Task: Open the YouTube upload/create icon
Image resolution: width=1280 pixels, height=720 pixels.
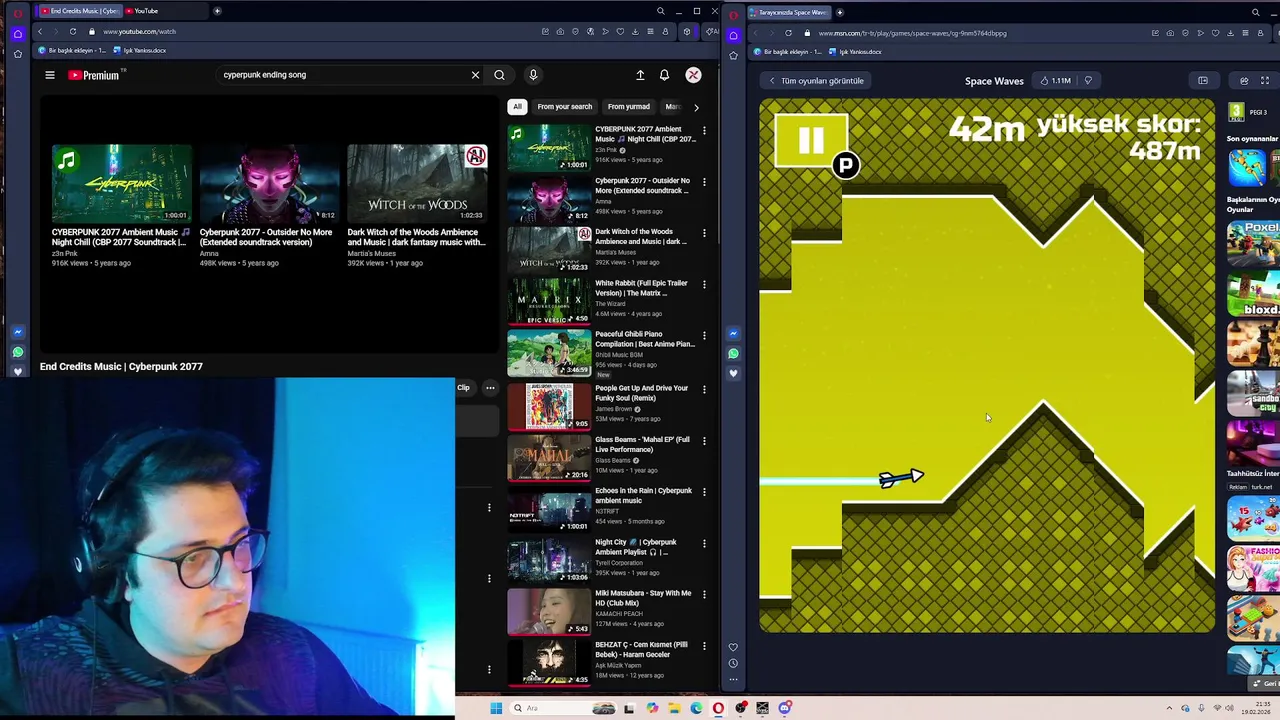Action: point(640,75)
